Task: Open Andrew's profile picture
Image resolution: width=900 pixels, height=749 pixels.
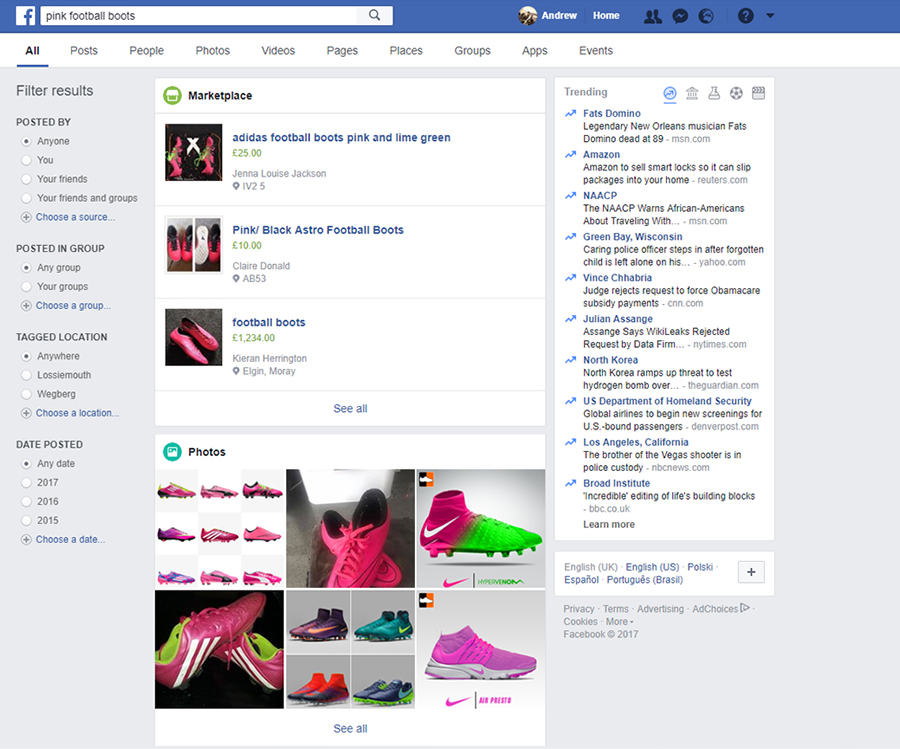Action: (527, 15)
